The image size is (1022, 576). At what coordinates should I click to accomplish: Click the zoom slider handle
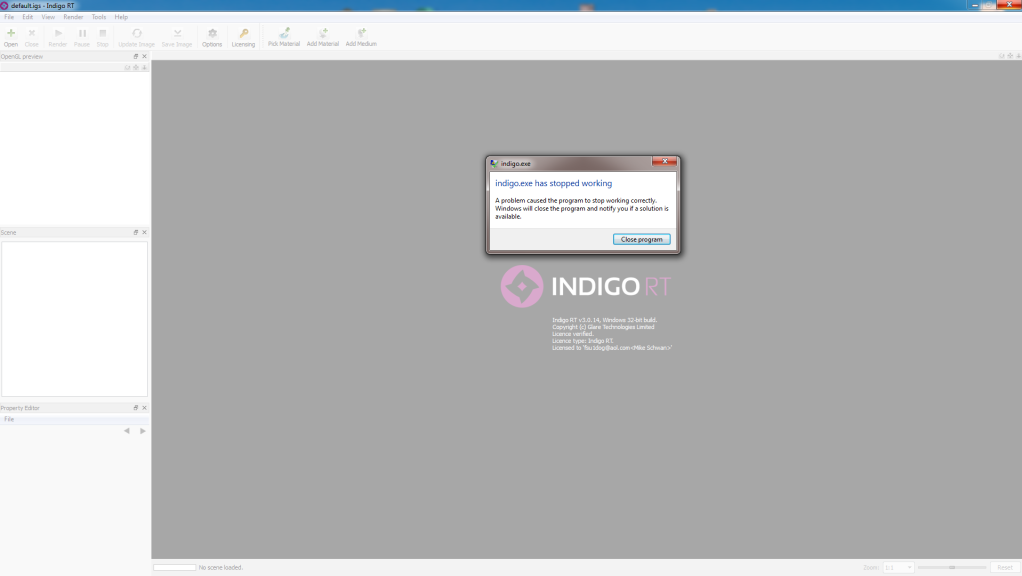coord(952,568)
